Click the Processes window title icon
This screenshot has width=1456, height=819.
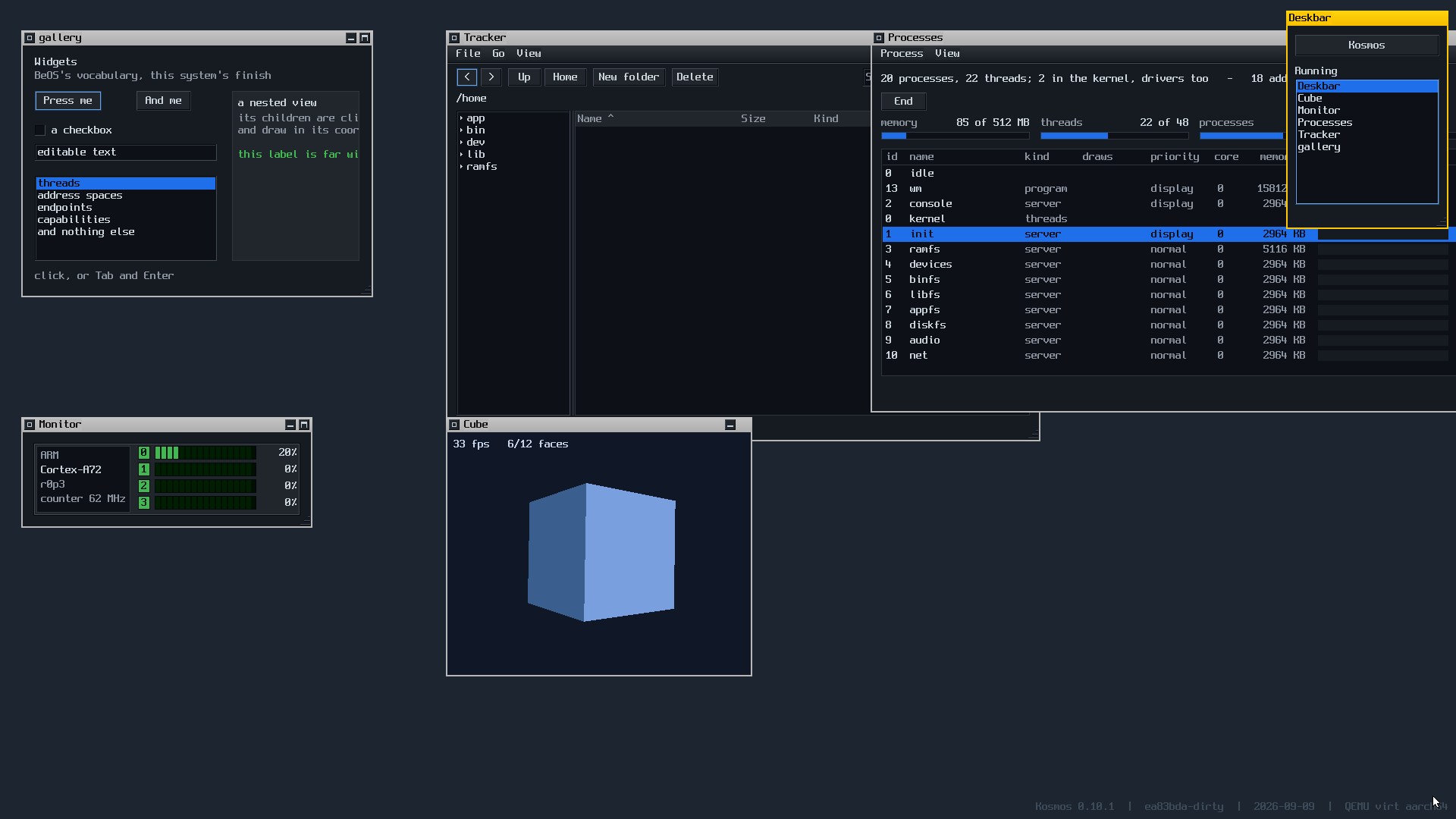879,38
